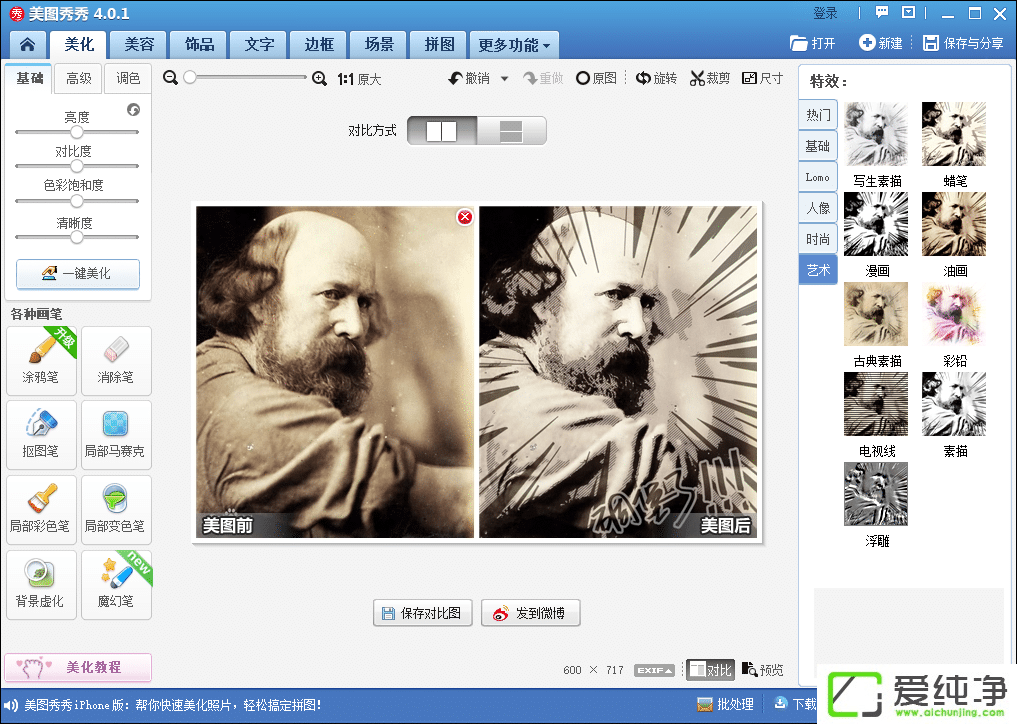This screenshot has height=724, width=1017.
Task: Click the 裁剪 crop scissors icon
Action: point(698,78)
